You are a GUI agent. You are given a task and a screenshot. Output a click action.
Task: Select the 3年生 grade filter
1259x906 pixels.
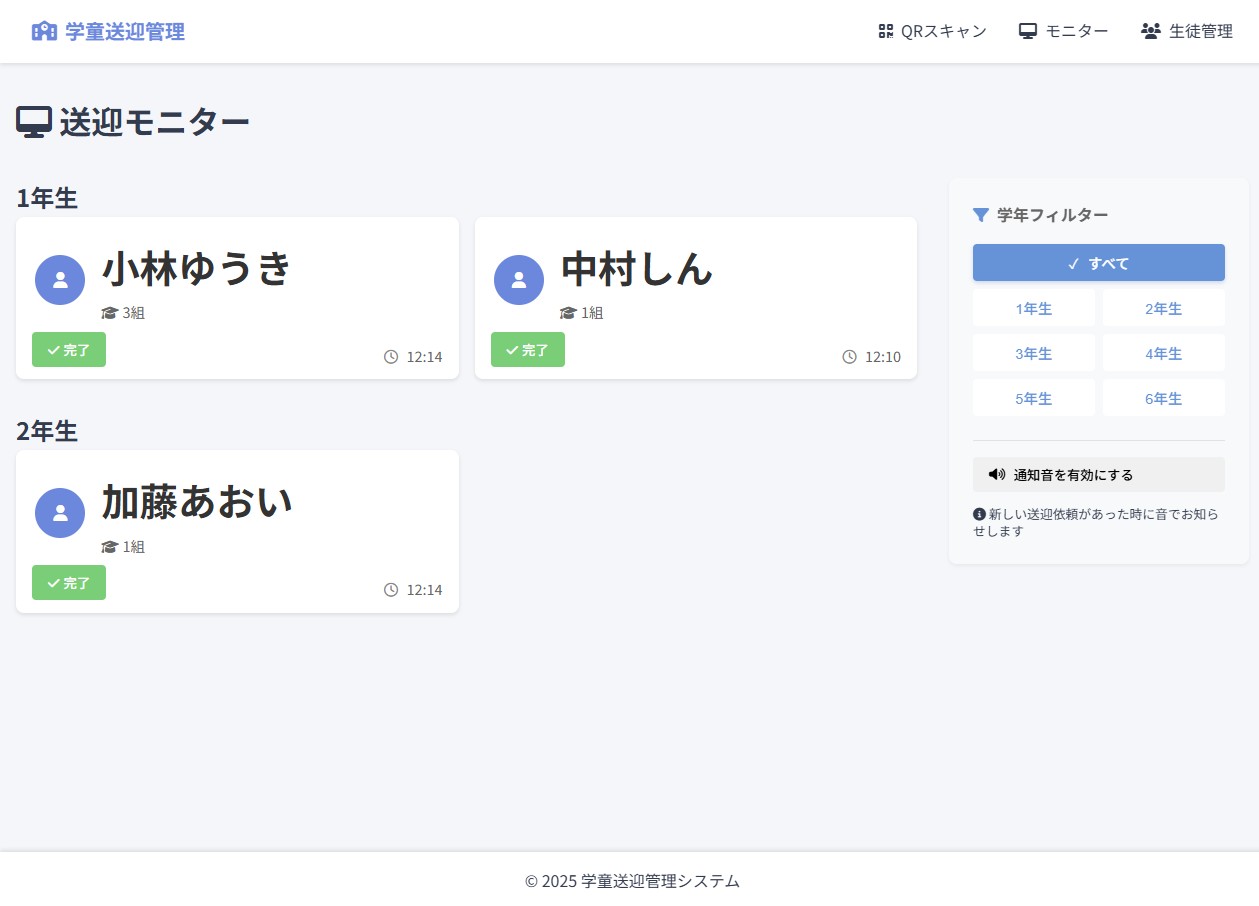point(1033,353)
